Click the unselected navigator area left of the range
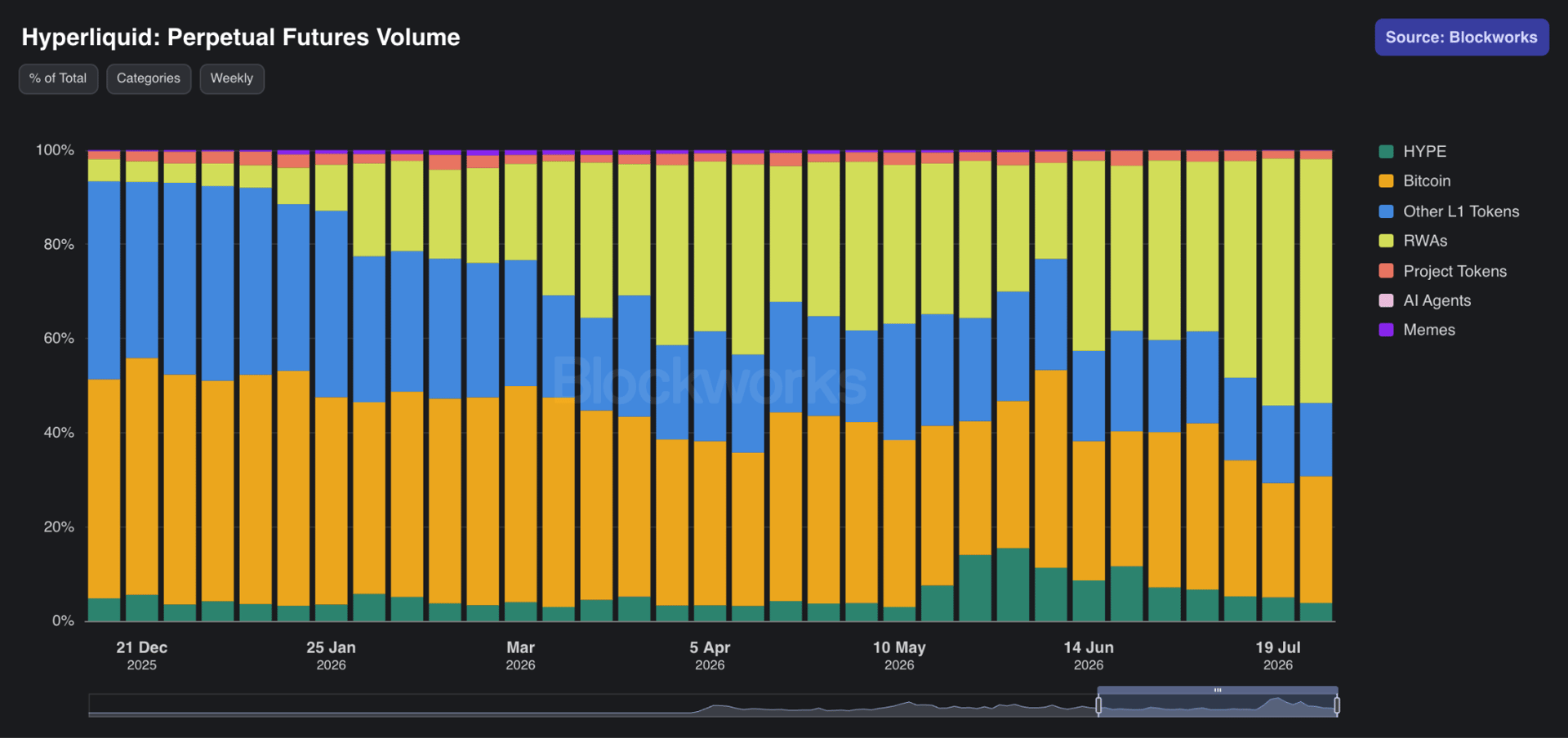 point(592,705)
